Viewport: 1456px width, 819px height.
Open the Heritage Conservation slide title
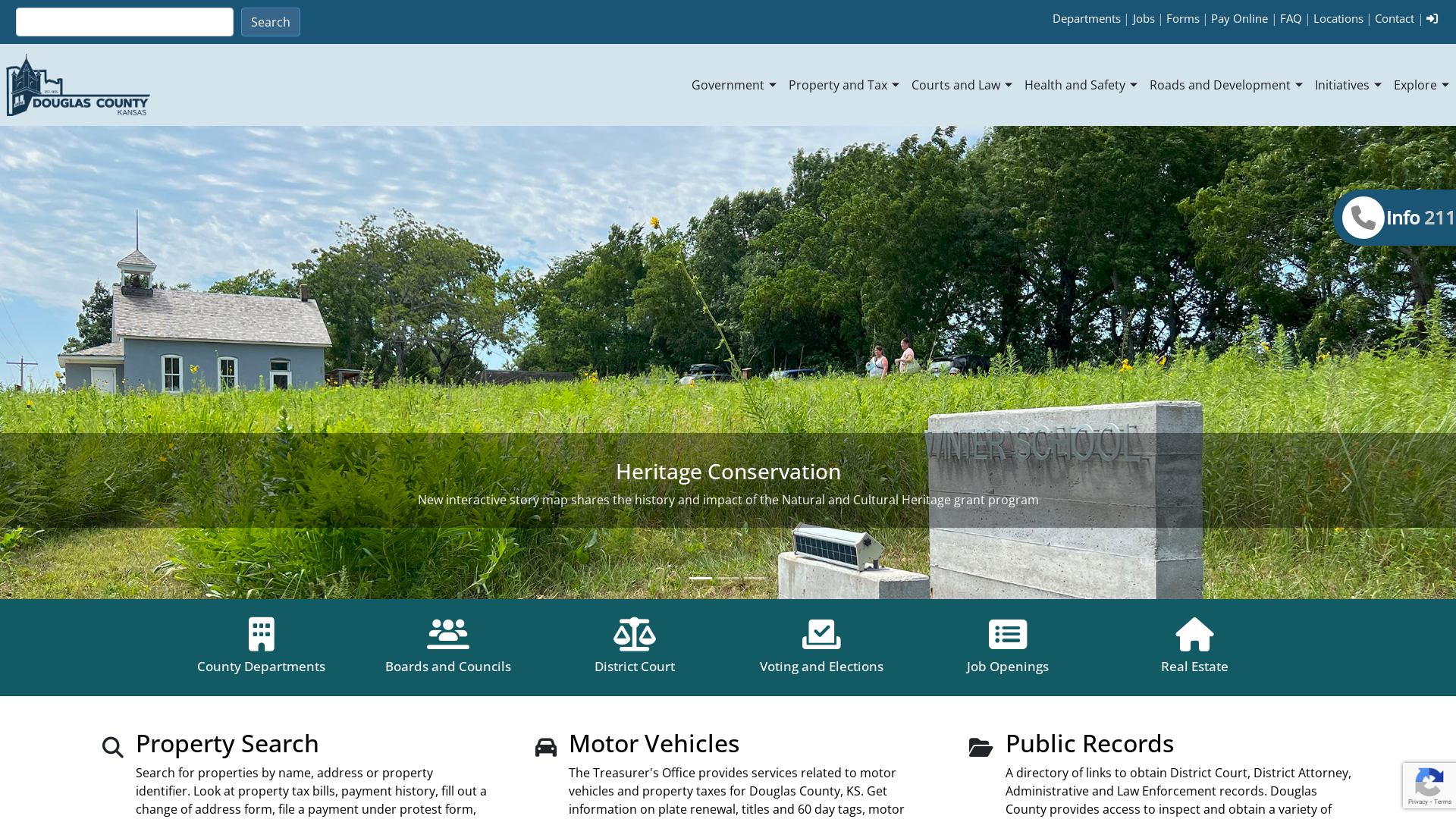pos(728,472)
